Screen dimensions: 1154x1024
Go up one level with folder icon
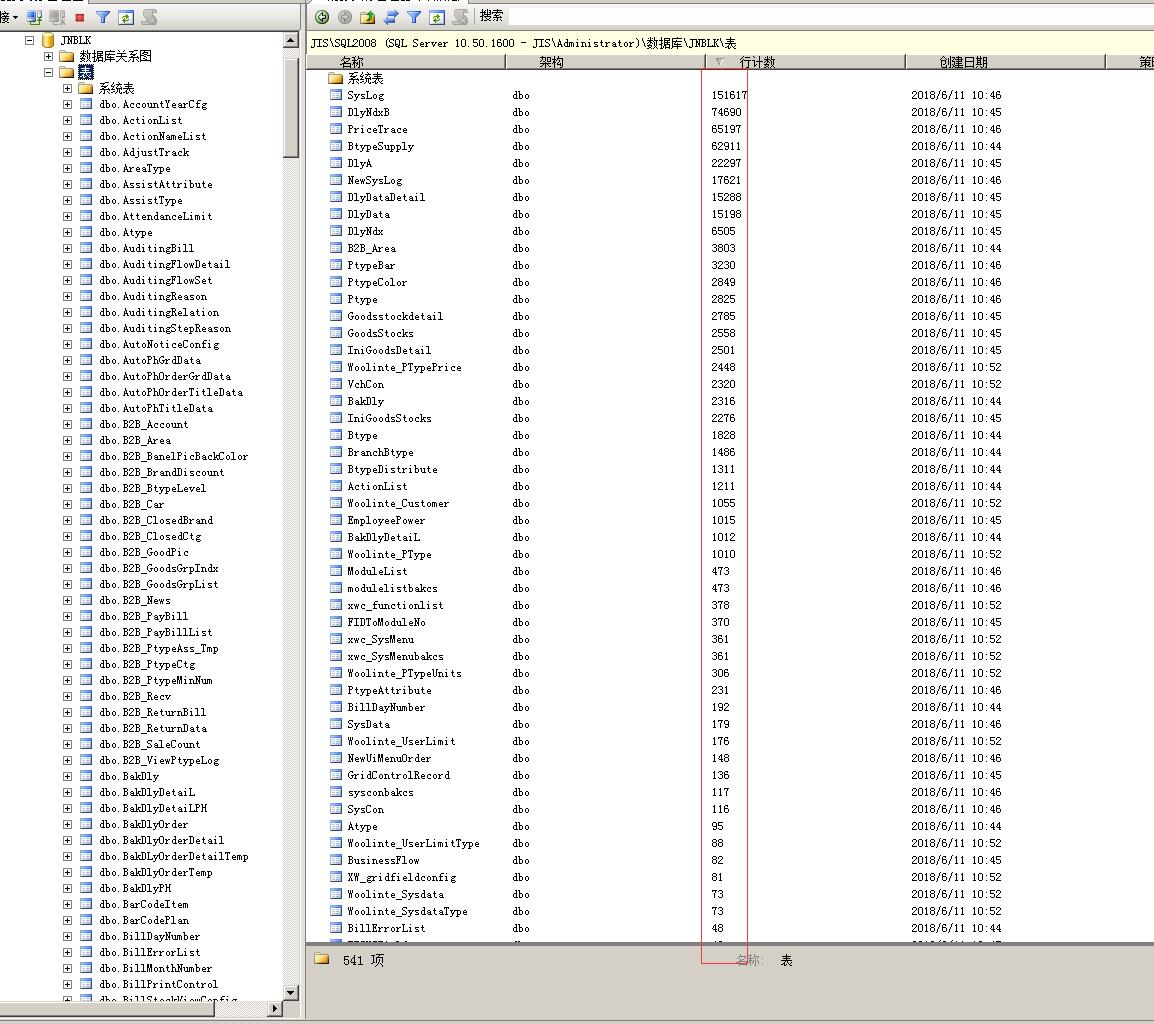pyautogui.click(x=367, y=17)
